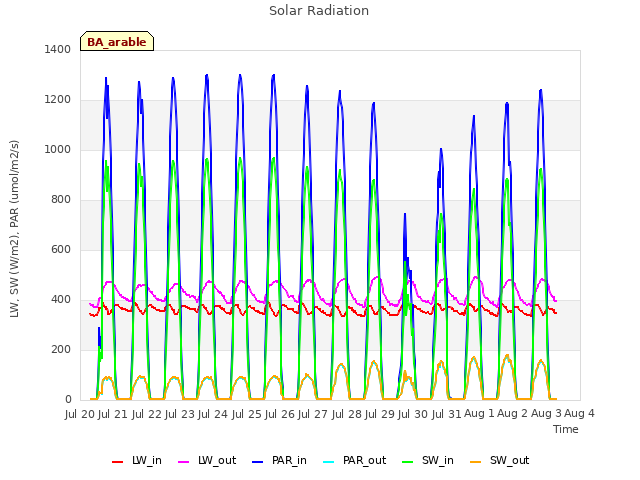The image size is (640, 480).
Task: Select the LW_out legend label
Action: (x=217, y=460)
